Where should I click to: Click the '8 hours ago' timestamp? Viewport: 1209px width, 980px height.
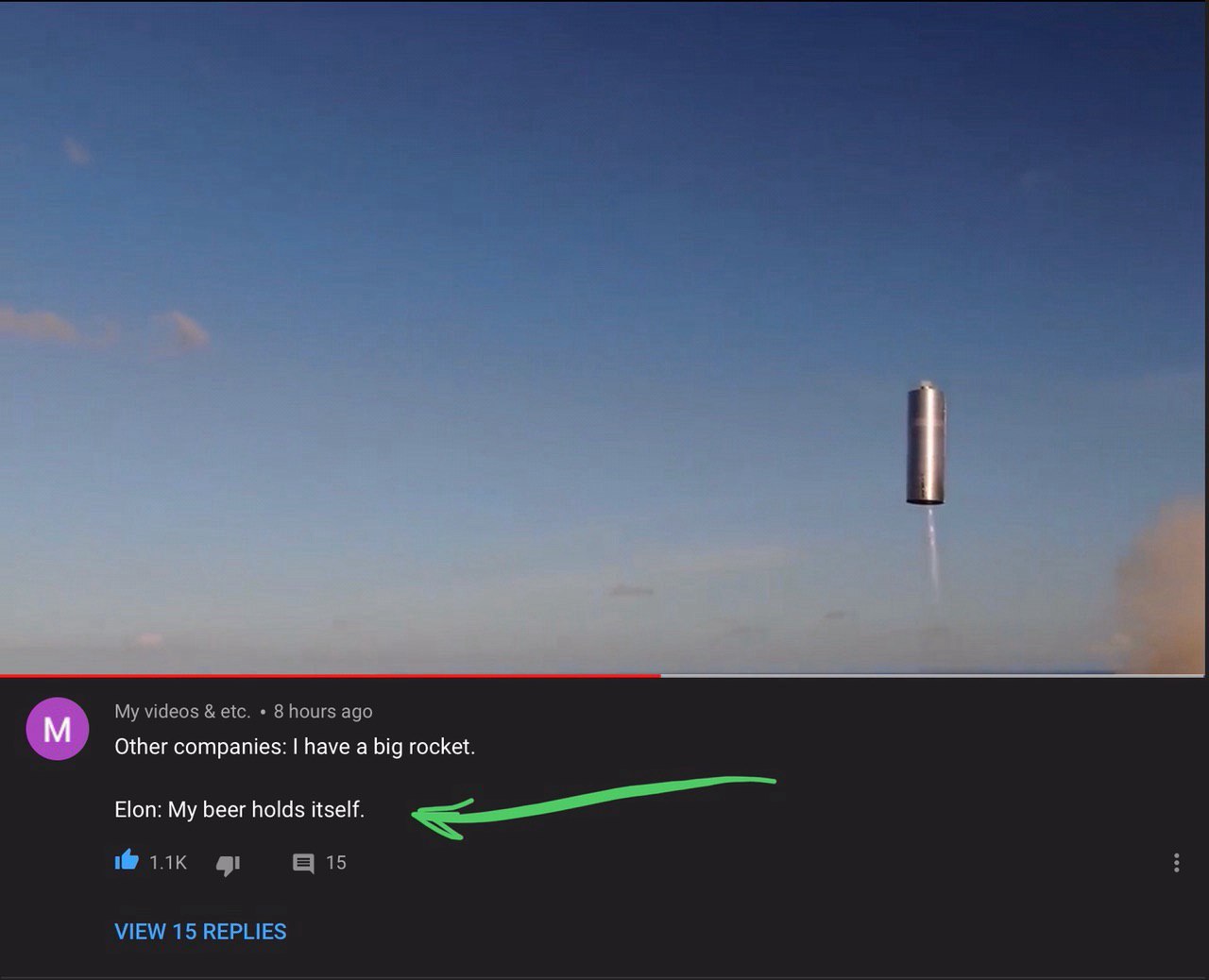(x=323, y=712)
